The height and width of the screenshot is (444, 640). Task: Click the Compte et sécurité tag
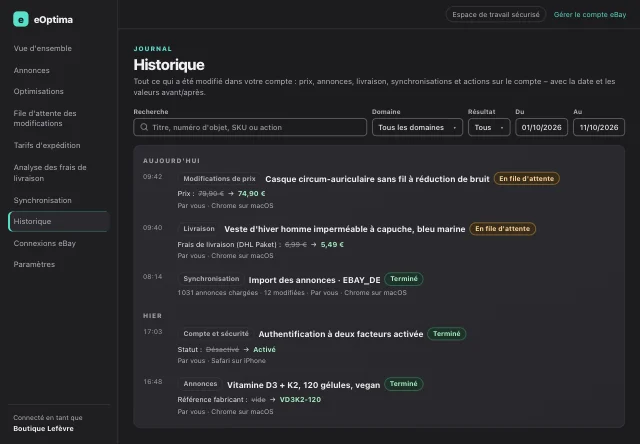216,333
